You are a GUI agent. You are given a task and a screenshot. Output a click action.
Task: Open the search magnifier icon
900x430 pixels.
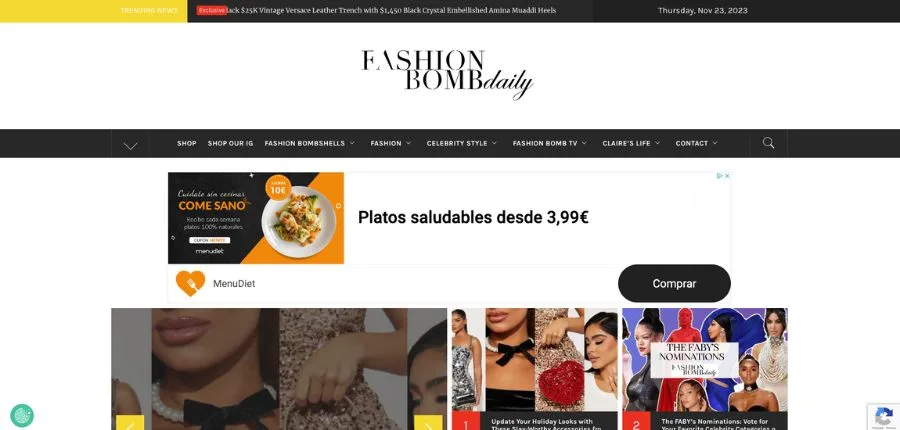coord(768,143)
